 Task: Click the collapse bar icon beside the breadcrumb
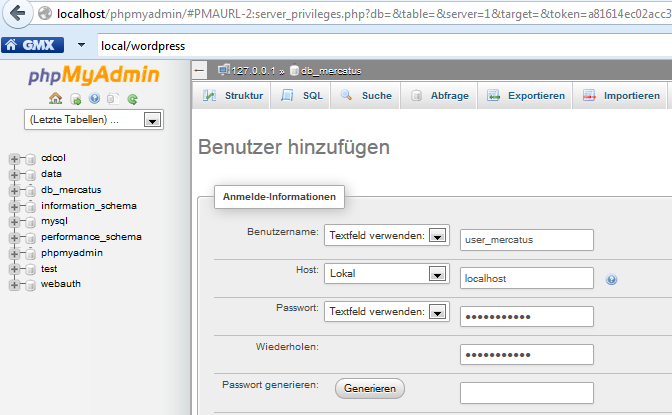click(199, 71)
